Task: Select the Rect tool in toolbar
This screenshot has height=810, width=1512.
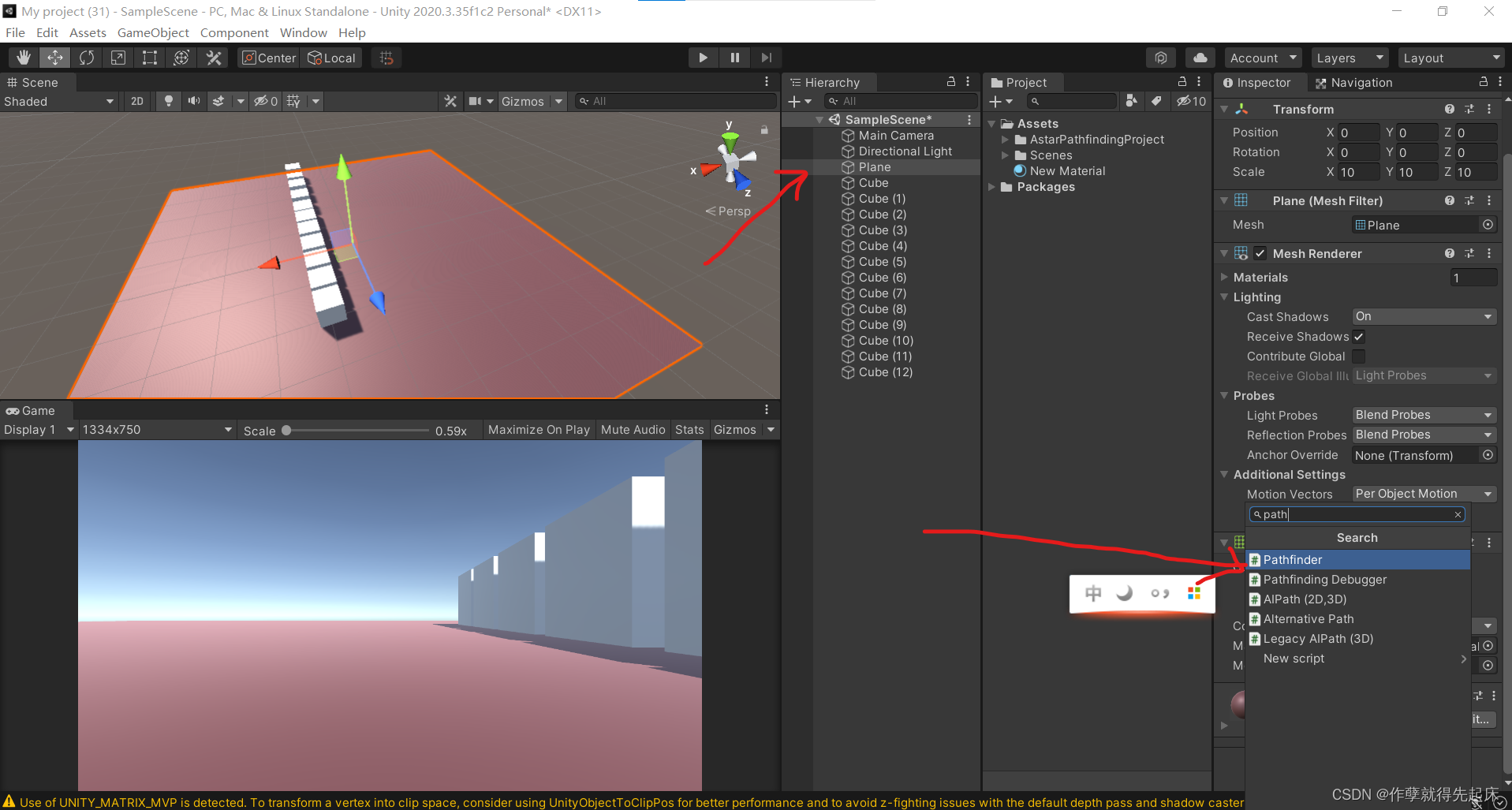Action: click(x=150, y=58)
